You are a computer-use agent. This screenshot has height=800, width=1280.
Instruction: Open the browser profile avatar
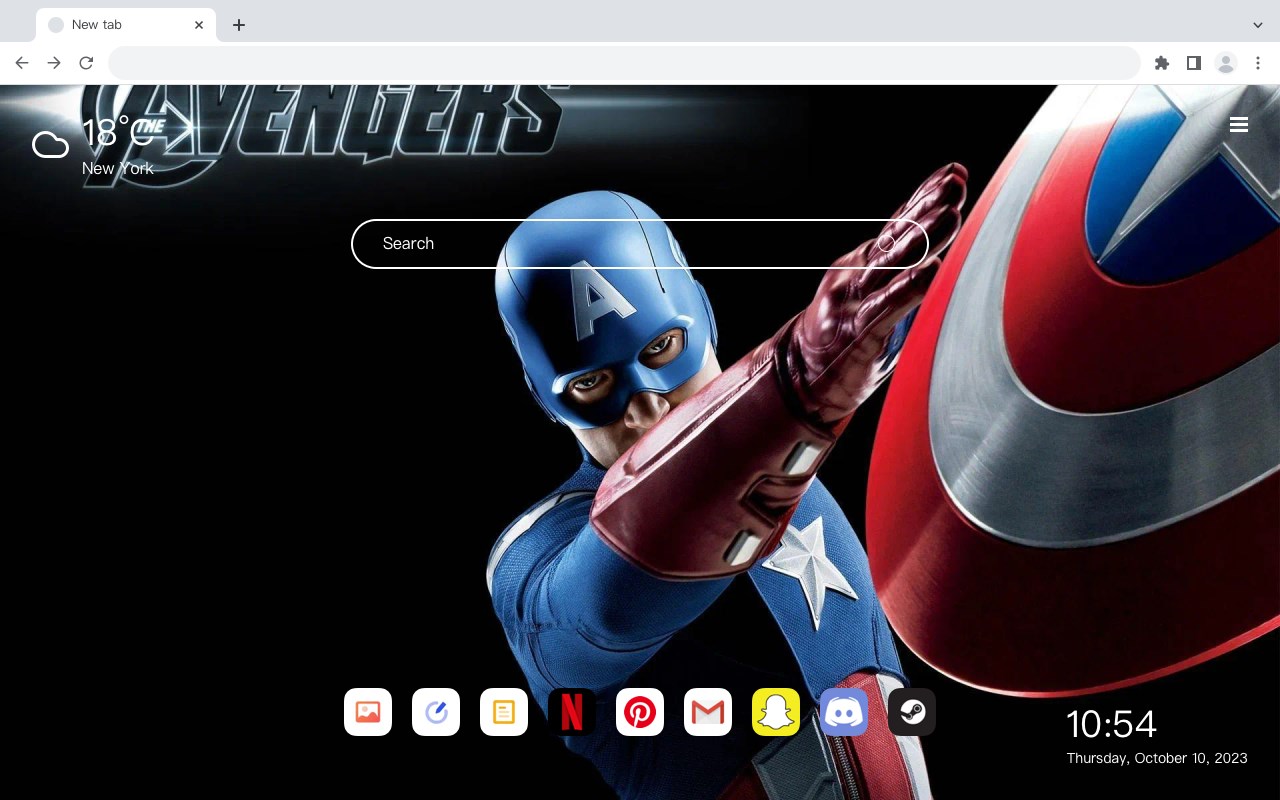point(1226,63)
